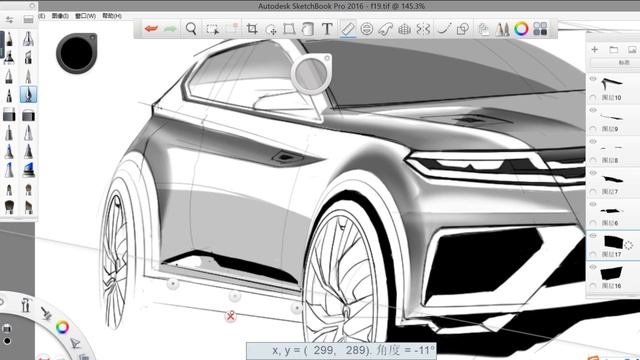Hide layer 图层10 via eye icon
The width and height of the screenshot is (640, 360).
tap(593, 79)
